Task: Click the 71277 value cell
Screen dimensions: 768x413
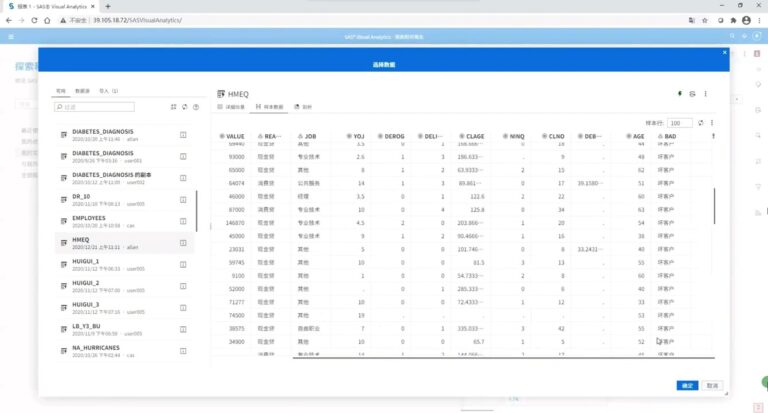Action: [237, 302]
